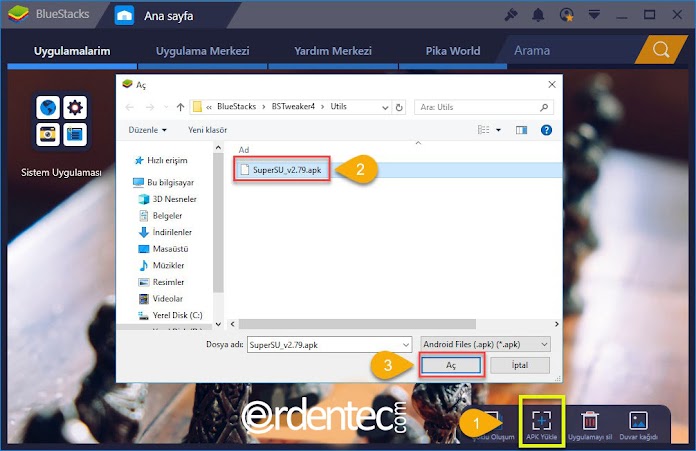696x451 pixels.
Task: Expand the address path dropdown
Action: [385, 107]
